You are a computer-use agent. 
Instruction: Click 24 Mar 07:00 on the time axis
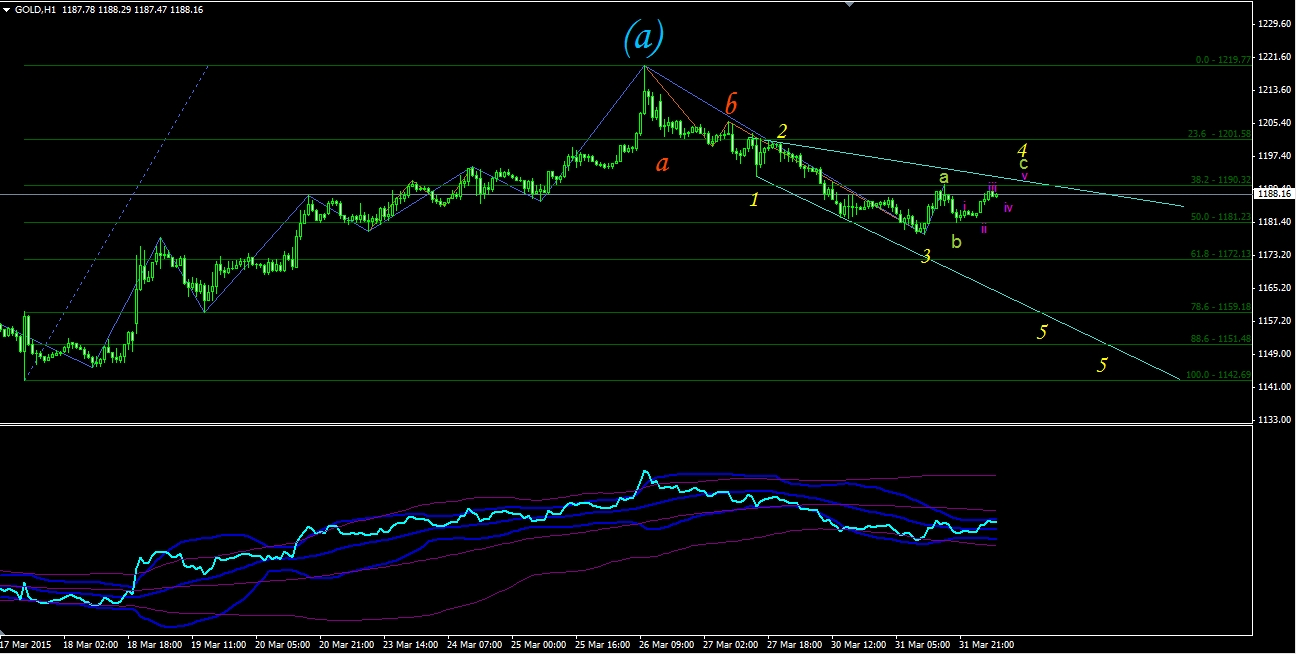click(x=476, y=645)
